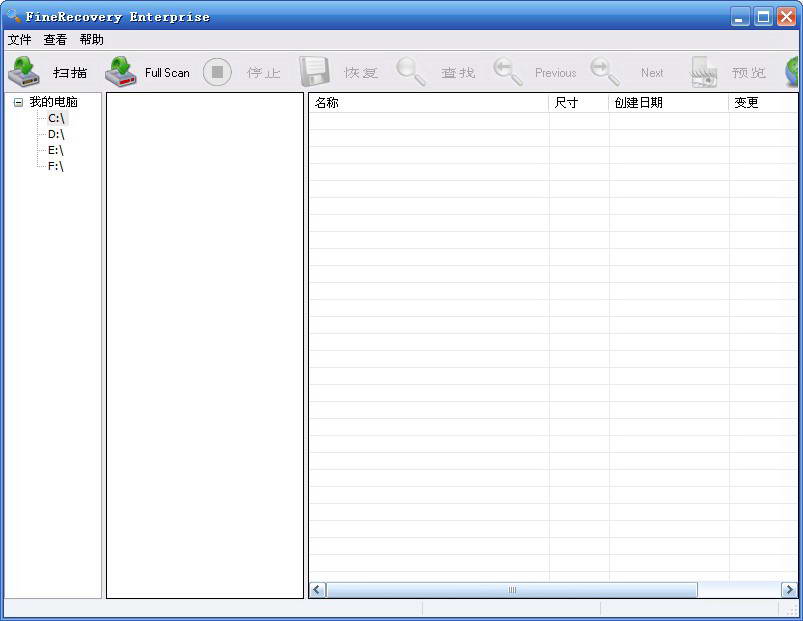Sort by the 创建日期 column header

[669, 103]
